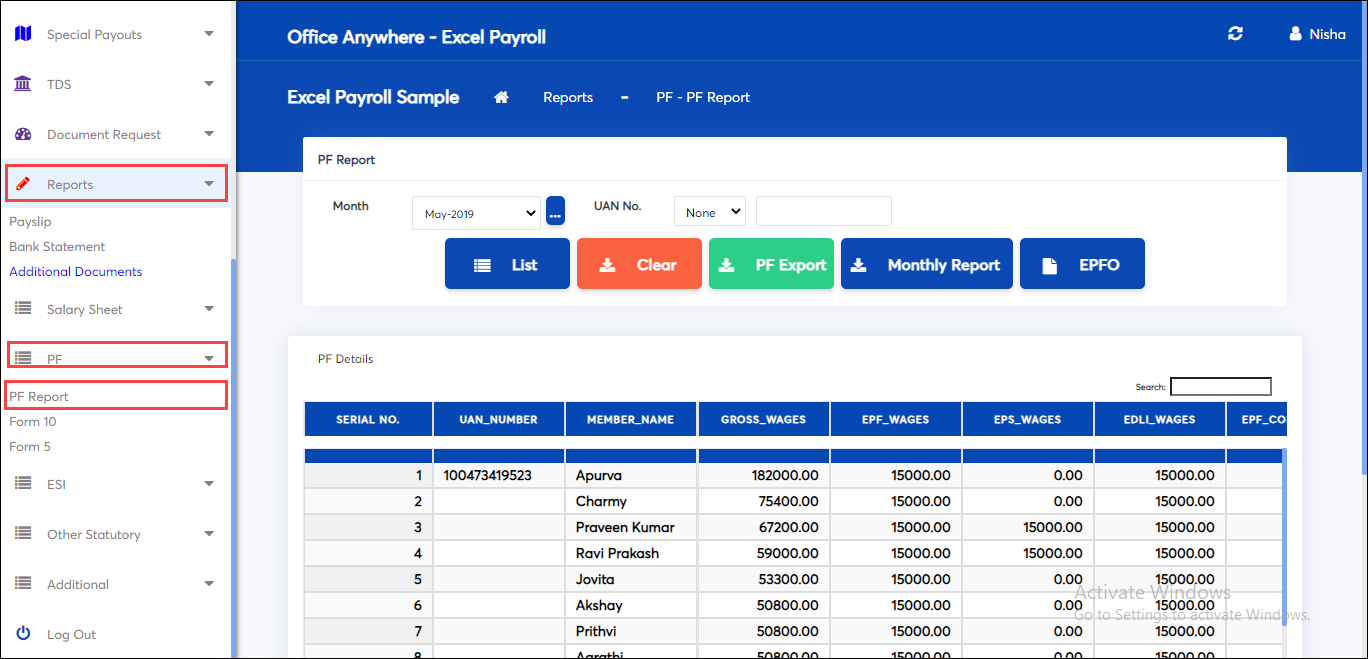This screenshot has height=659, width=1368.
Task: Open Form 10 under PF
Action: [33, 422]
